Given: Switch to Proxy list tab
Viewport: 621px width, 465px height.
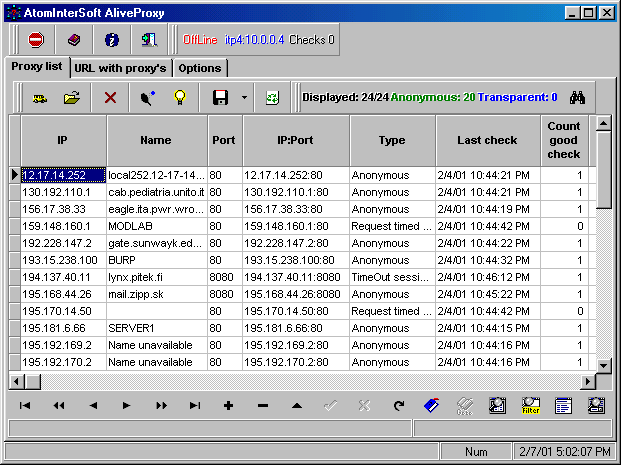Looking at the screenshot, I should pyautogui.click(x=37, y=66).
